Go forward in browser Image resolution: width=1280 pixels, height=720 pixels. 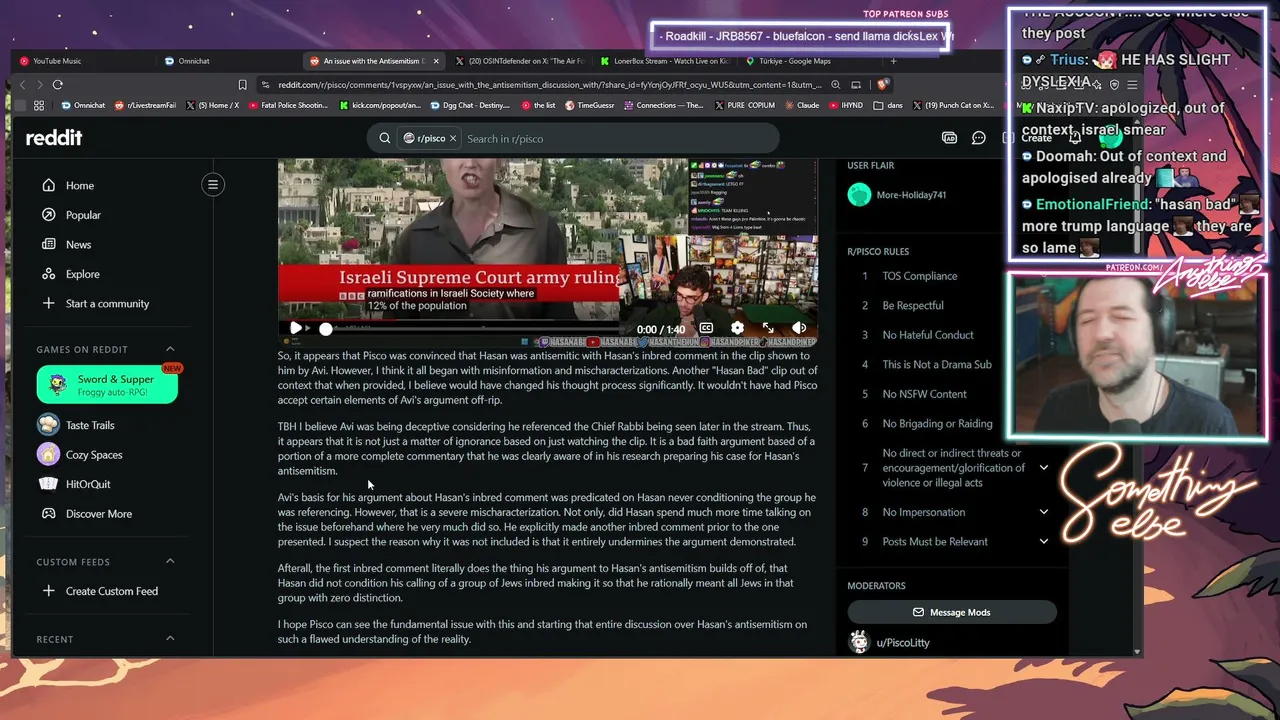click(x=40, y=85)
